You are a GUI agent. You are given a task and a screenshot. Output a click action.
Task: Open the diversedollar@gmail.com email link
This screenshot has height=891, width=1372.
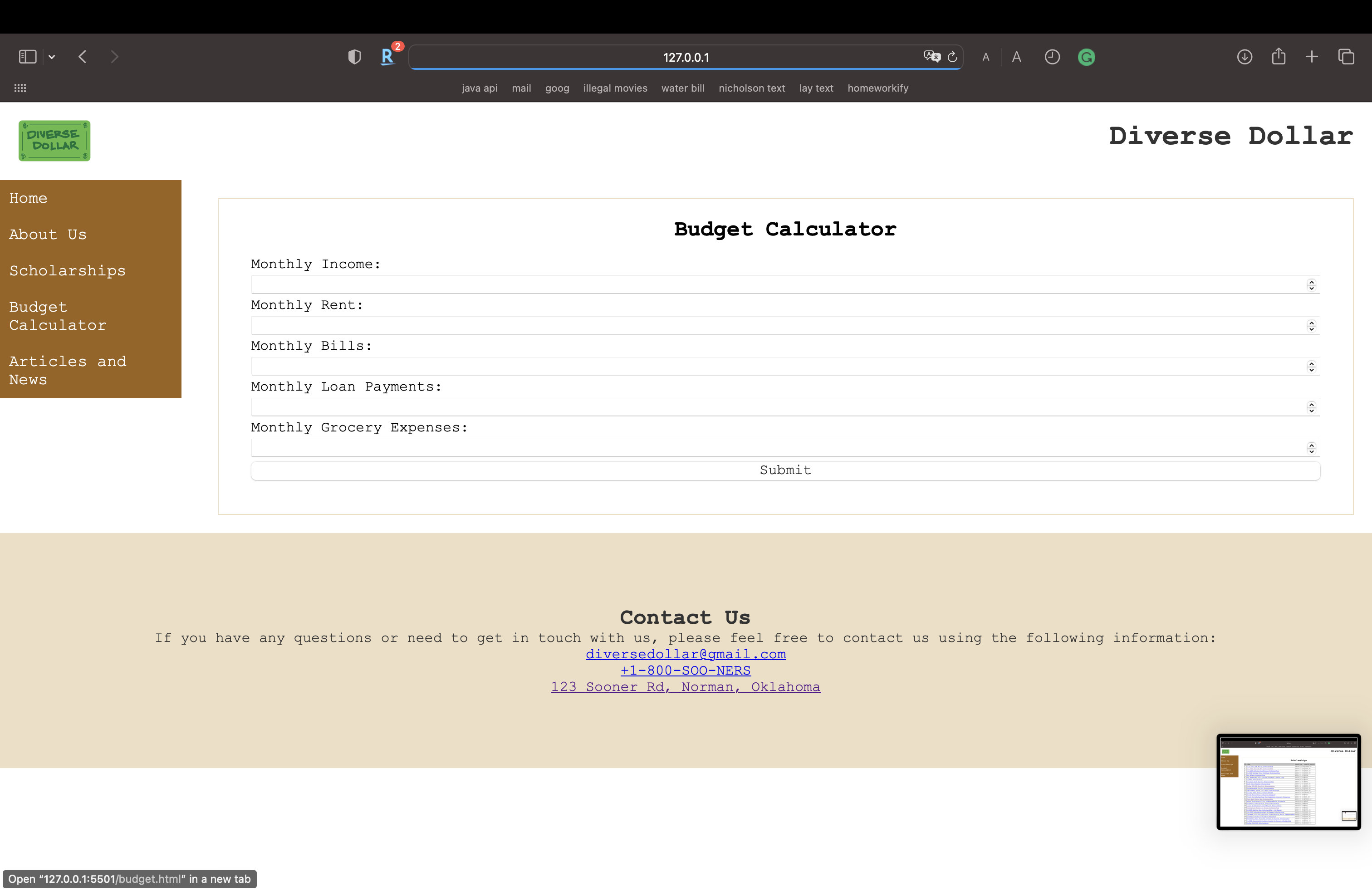(x=686, y=654)
